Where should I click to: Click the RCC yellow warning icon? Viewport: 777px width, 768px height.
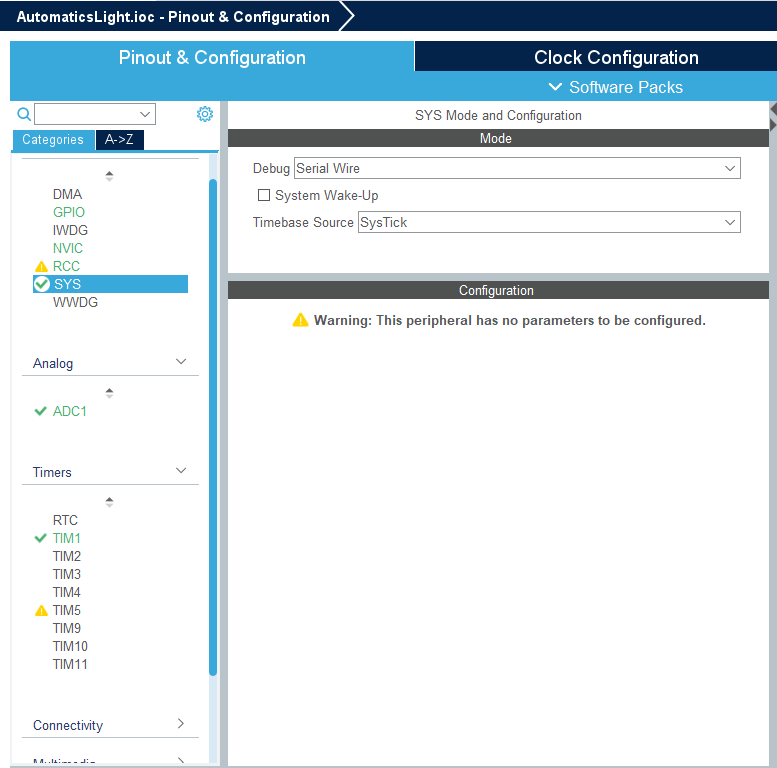[41, 267]
